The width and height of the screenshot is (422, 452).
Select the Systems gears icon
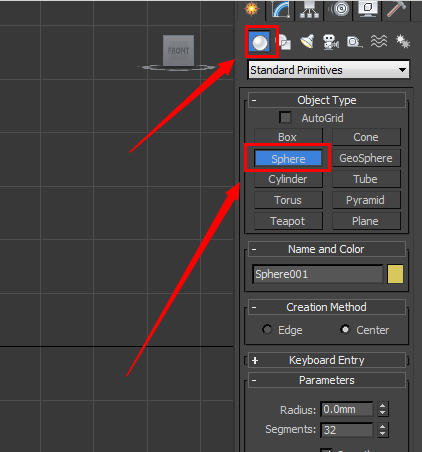click(x=403, y=42)
